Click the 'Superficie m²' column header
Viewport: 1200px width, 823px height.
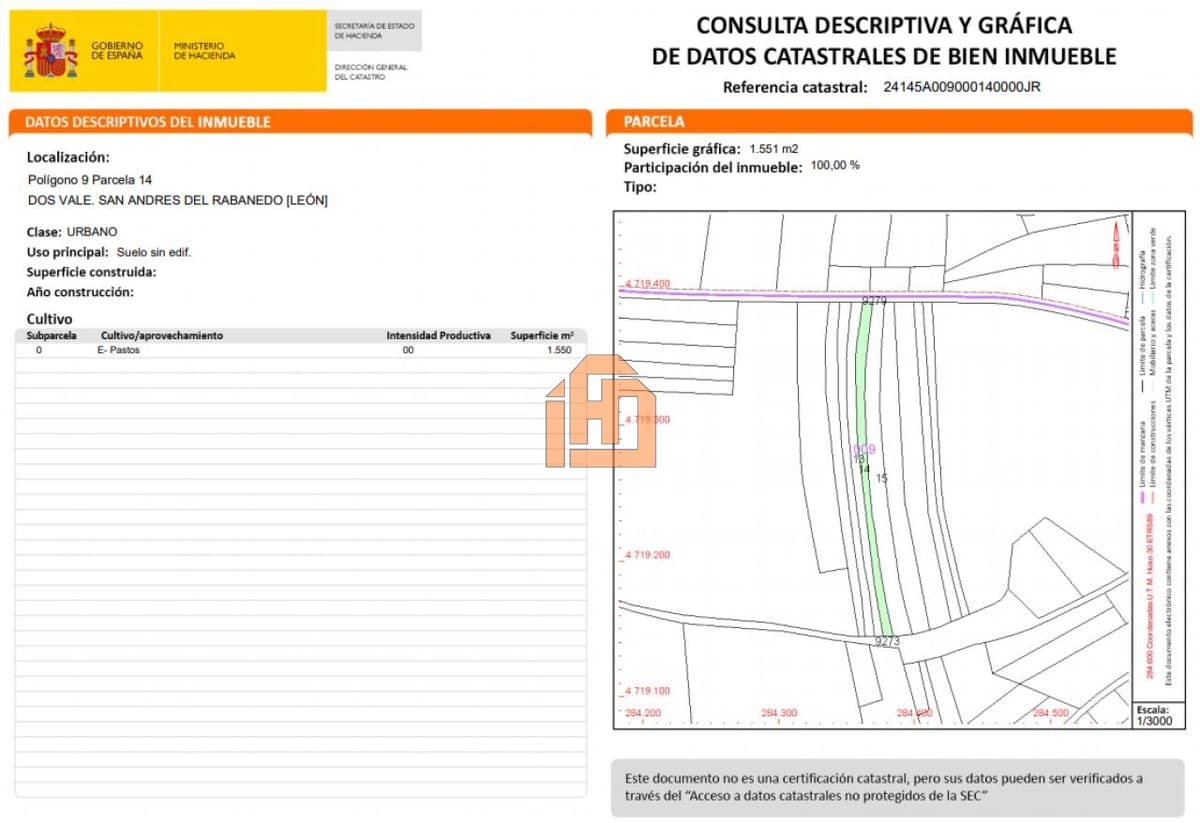[542, 336]
